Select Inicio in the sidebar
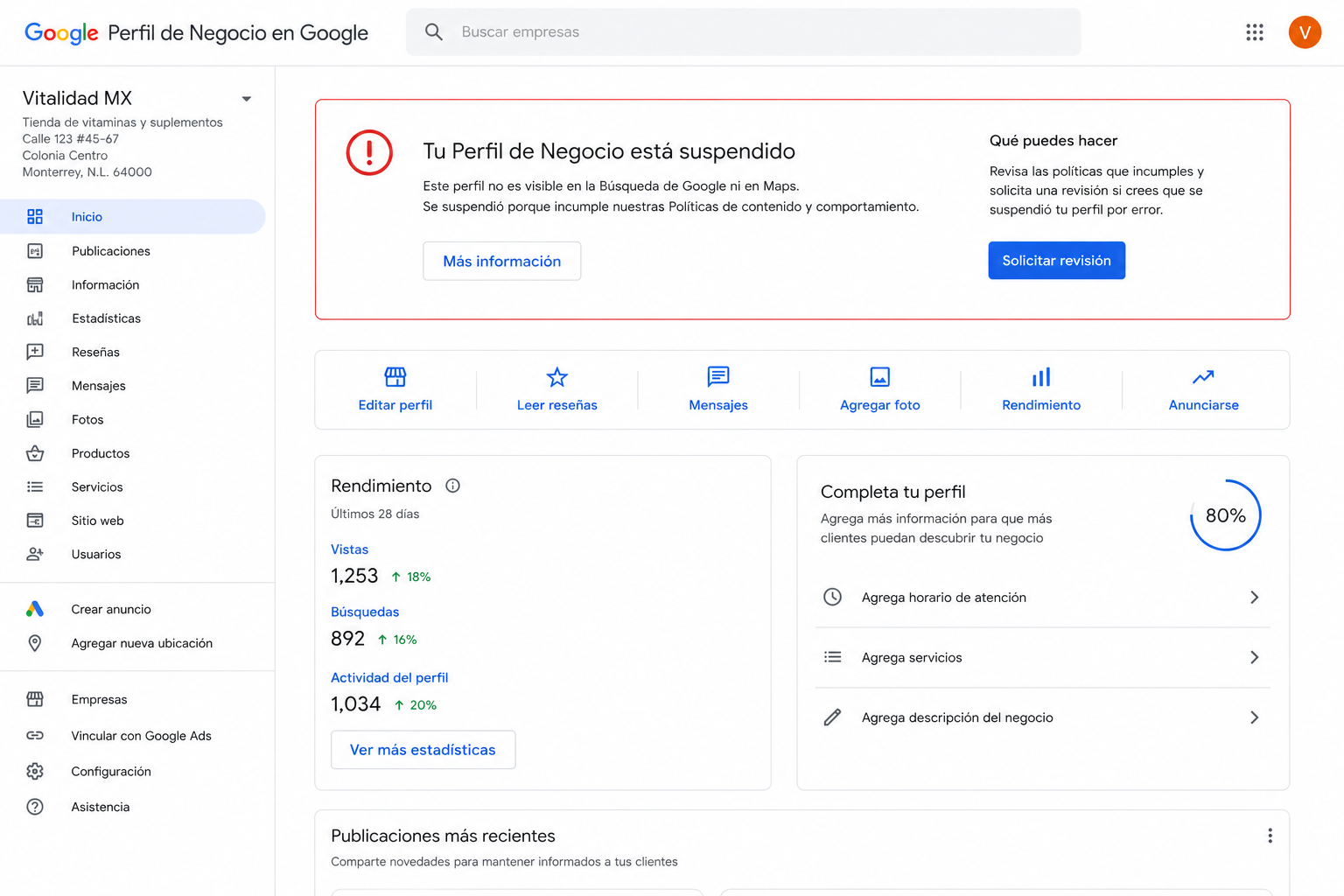The image size is (1344, 896). tap(133, 217)
